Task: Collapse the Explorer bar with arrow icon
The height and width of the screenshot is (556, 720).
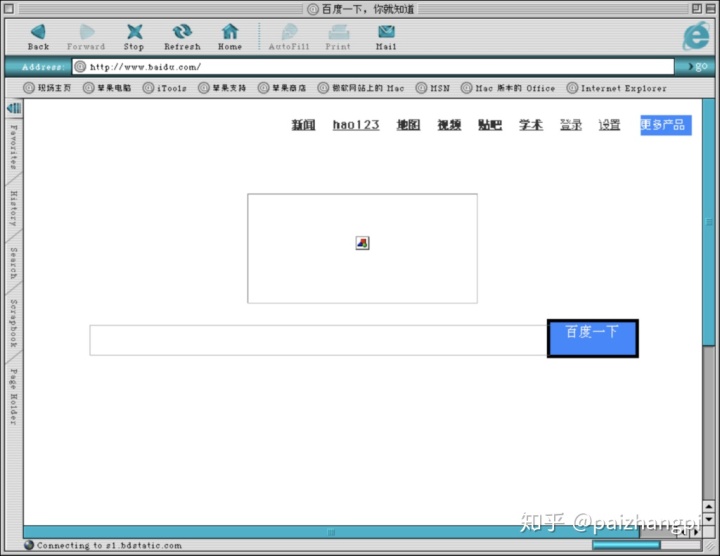Action: (x=14, y=108)
